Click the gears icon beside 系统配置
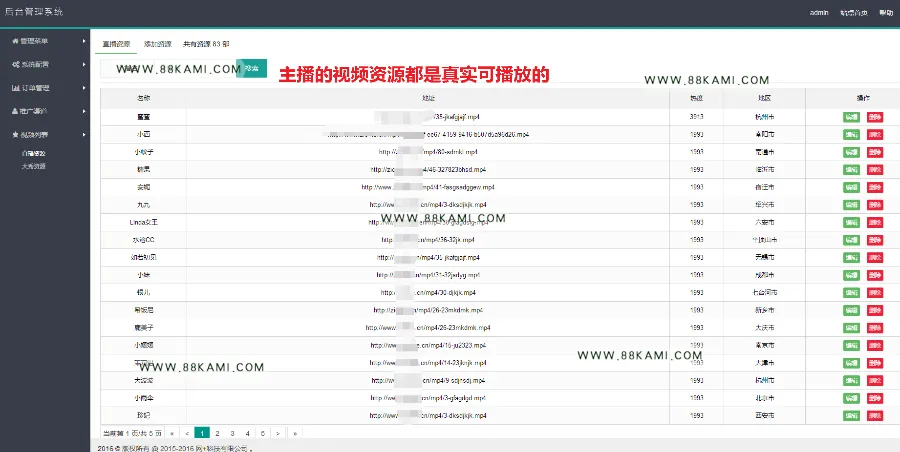Image resolution: width=900 pixels, height=452 pixels. coord(15,65)
